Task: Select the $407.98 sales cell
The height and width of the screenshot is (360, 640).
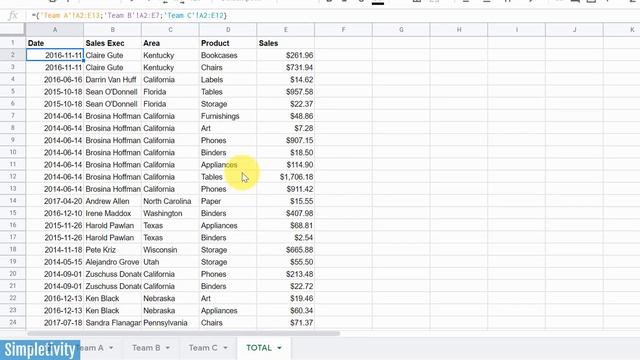Action: click(286, 213)
